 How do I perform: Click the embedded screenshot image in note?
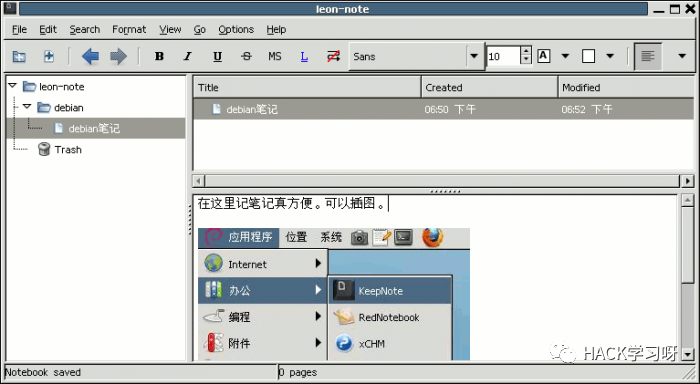point(334,294)
